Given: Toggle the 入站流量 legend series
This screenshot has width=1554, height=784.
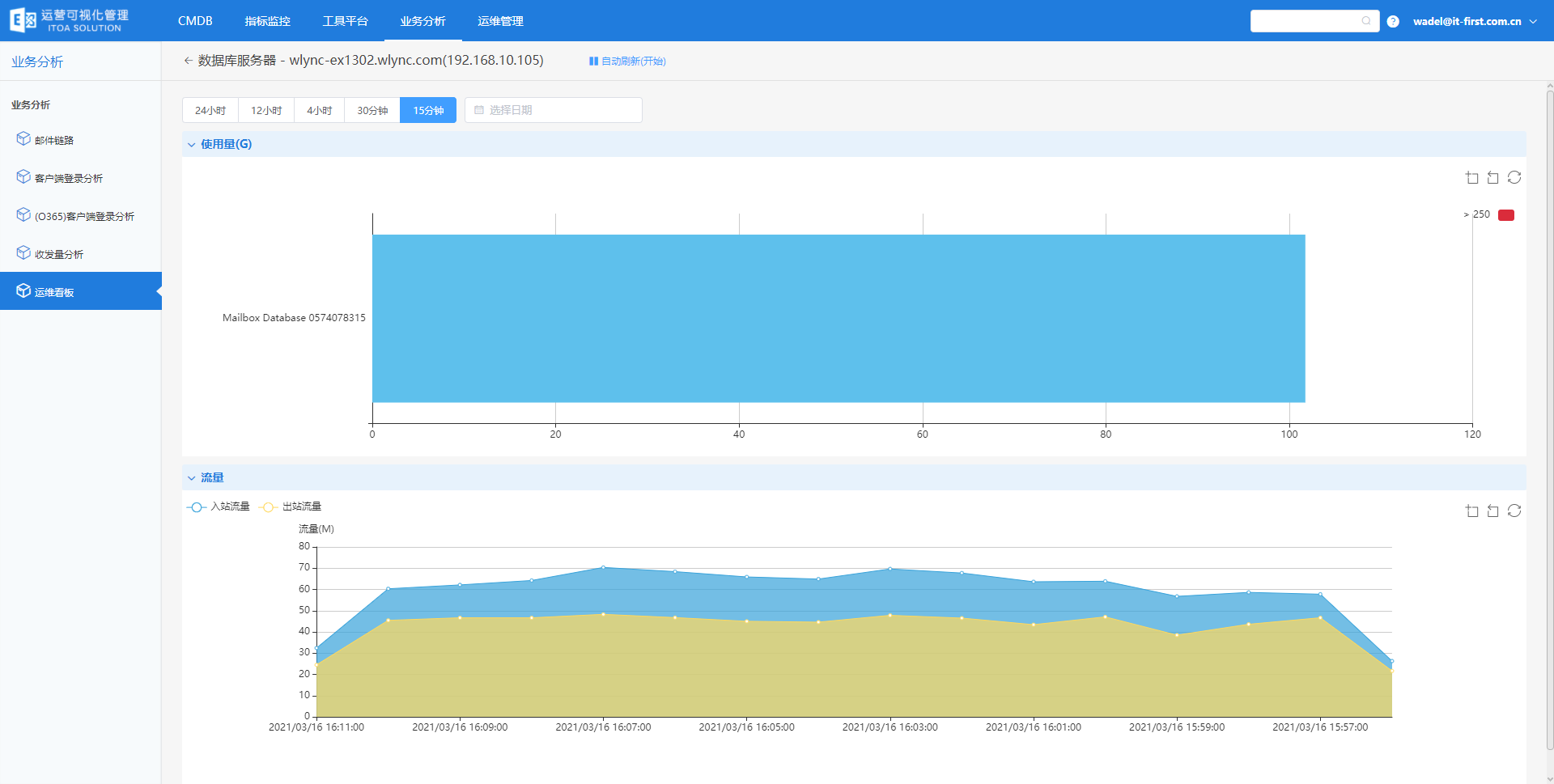Looking at the screenshot, I should [x=219, y=507].
